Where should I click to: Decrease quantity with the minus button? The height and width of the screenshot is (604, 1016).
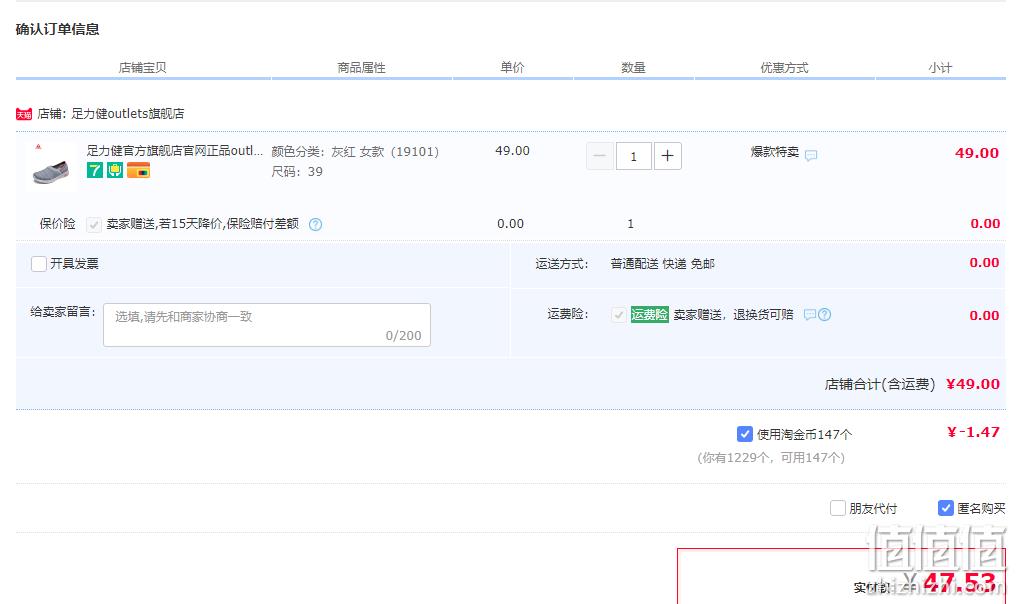click(600, 156)
